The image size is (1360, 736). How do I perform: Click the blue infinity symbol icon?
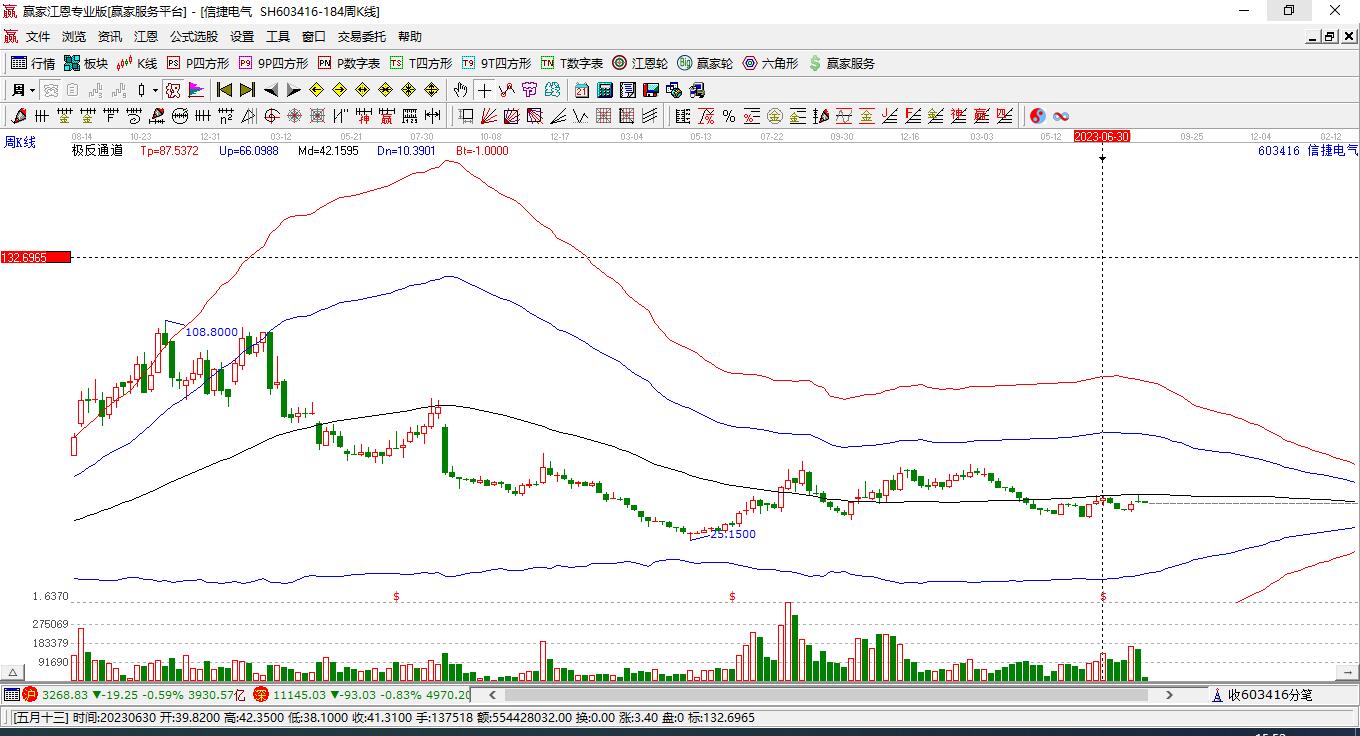(x=1061, y=116)
